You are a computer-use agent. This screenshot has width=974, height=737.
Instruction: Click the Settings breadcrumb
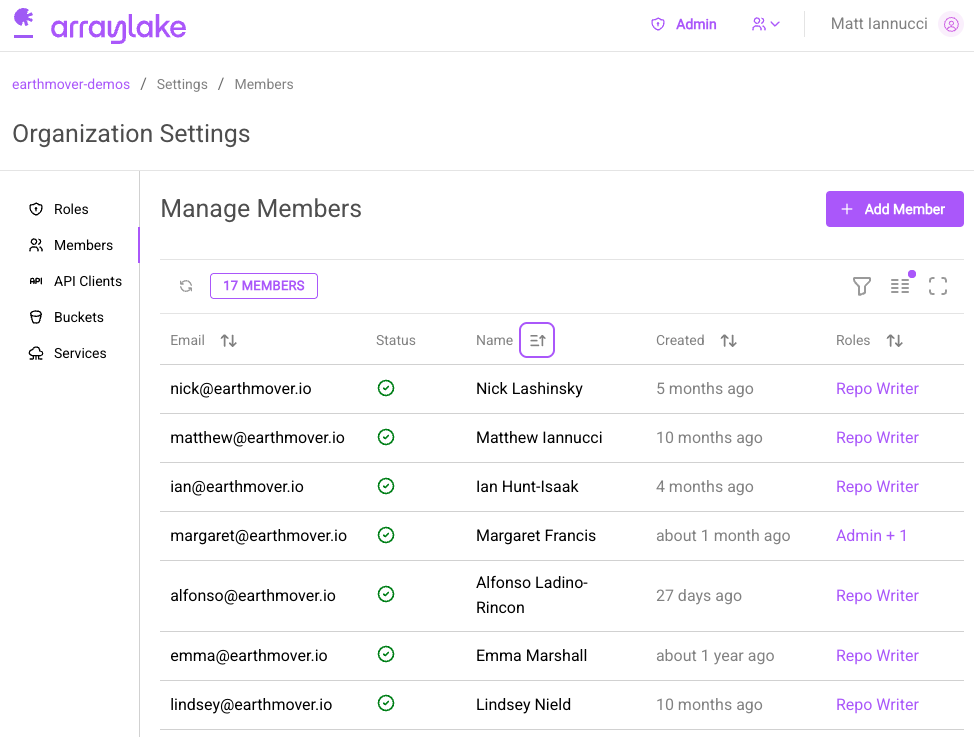point(182,84)
